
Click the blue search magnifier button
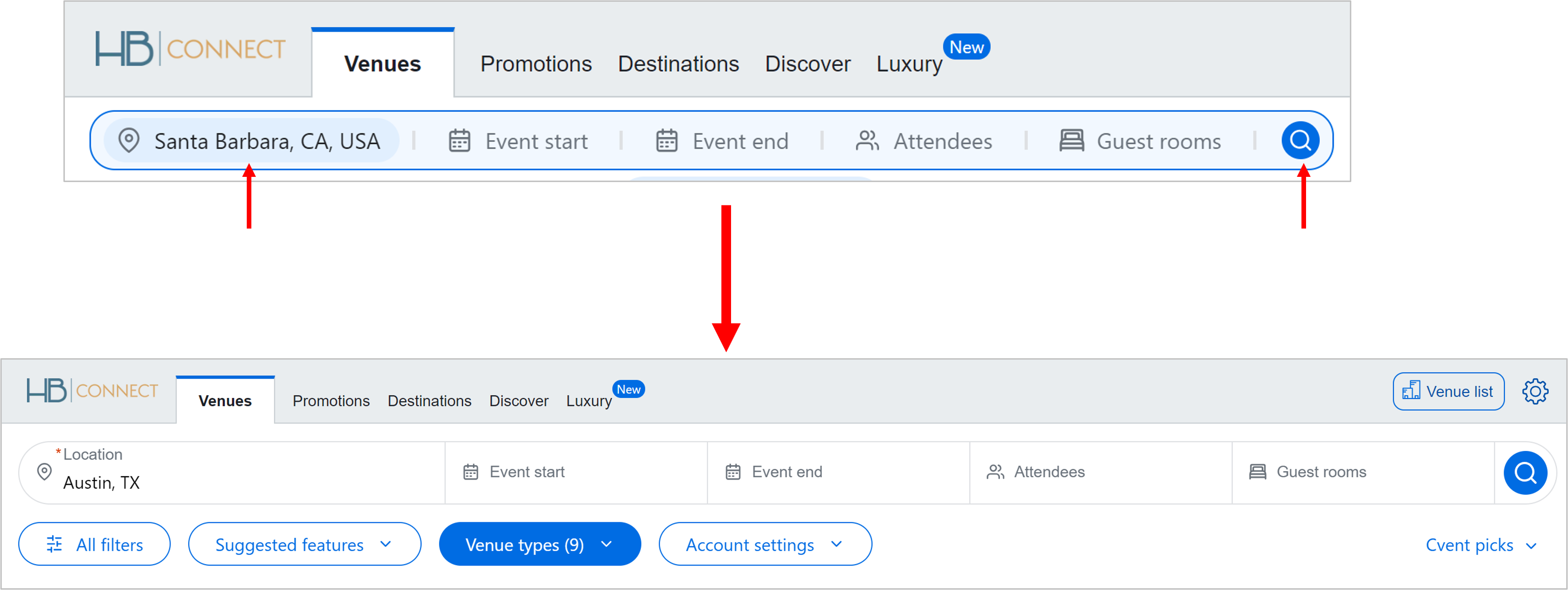[1300, 140]
